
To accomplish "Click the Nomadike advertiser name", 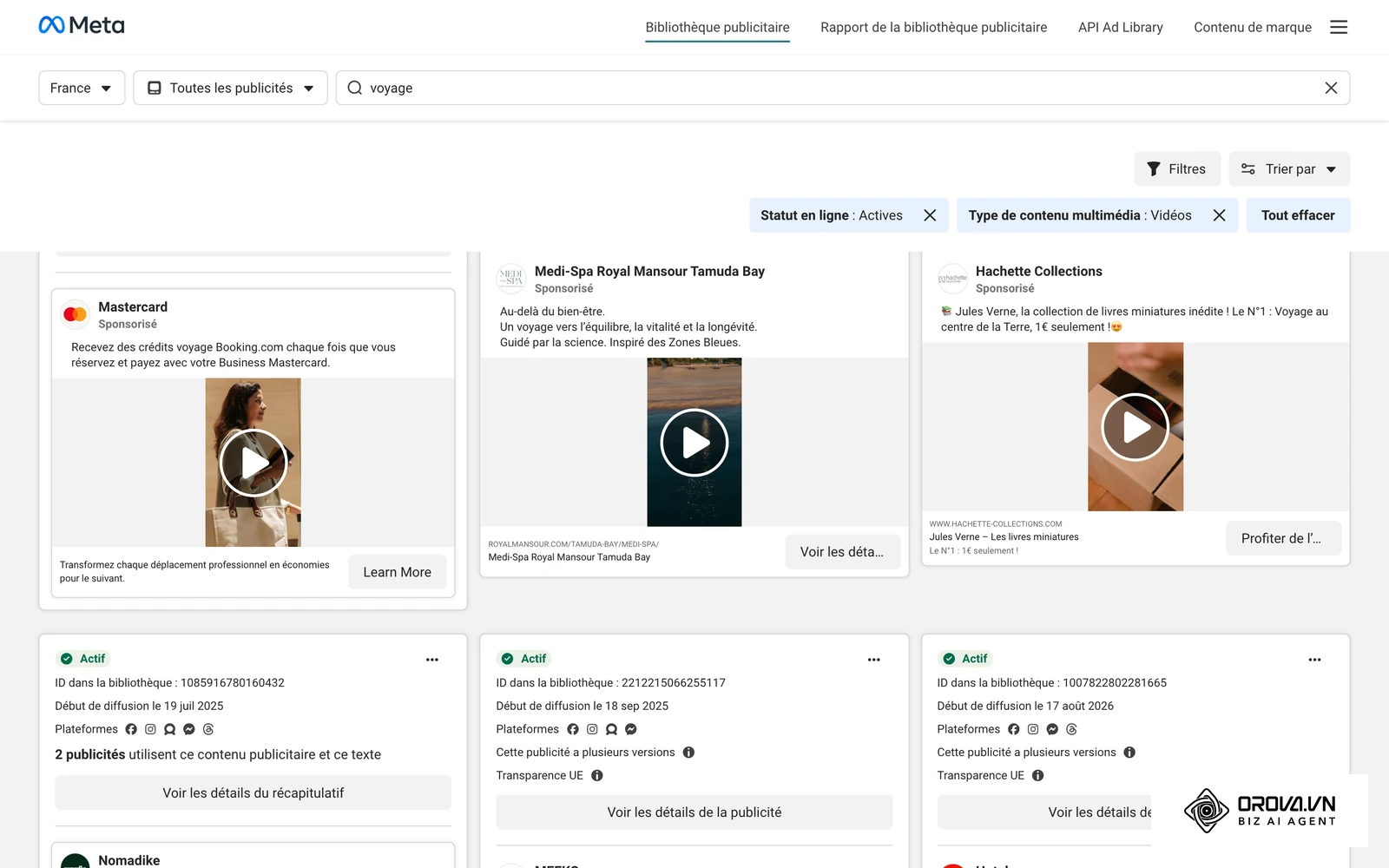I will tap(129, 860).
